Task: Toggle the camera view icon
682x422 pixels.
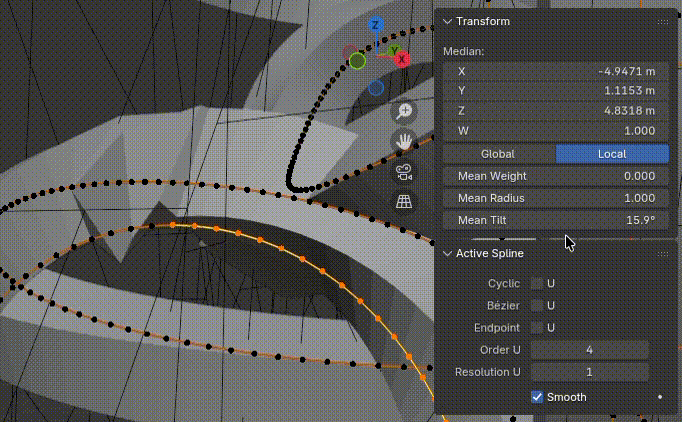Action: [x=404, y=172]
